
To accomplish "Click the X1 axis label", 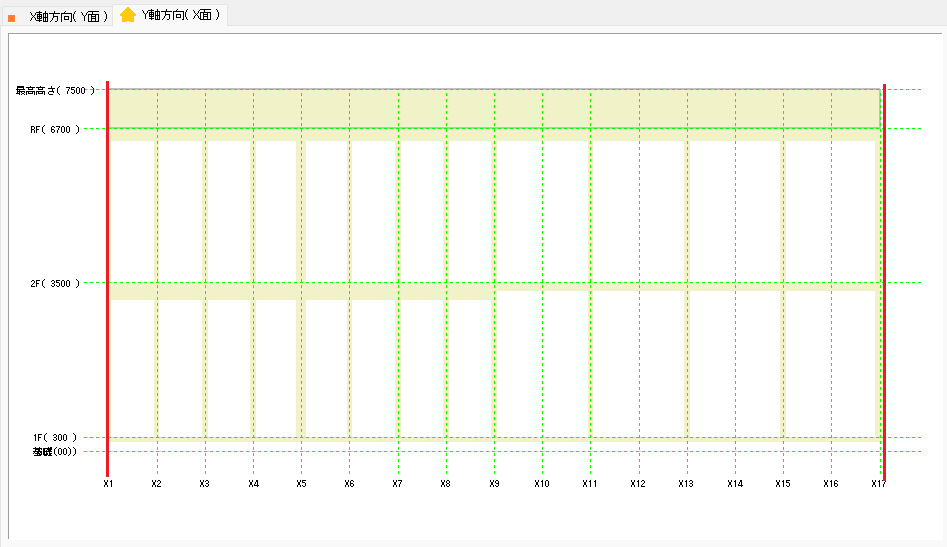I will coord(108,484).
